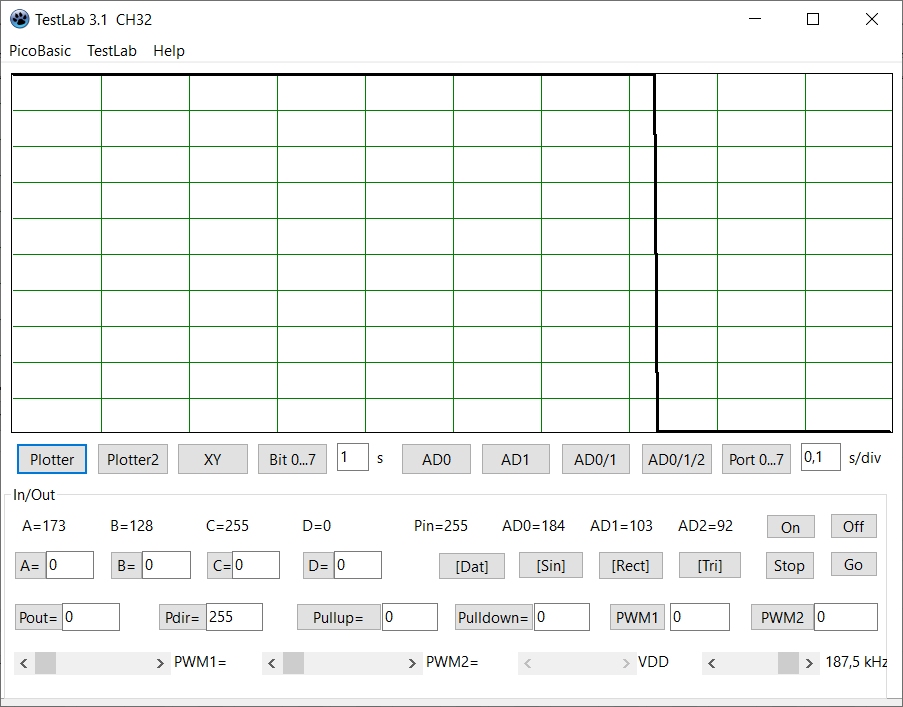Turn output On
Image resolution: width=903 pixels, height=707 pixels.
pyautogui.click(x=790, y=527)
